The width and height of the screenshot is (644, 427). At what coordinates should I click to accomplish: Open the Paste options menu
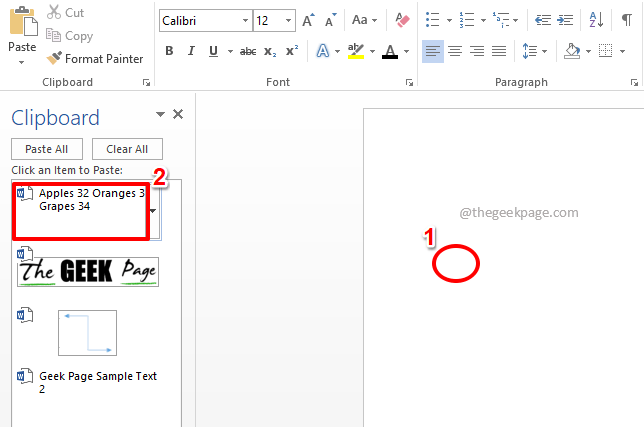point(22,62)
